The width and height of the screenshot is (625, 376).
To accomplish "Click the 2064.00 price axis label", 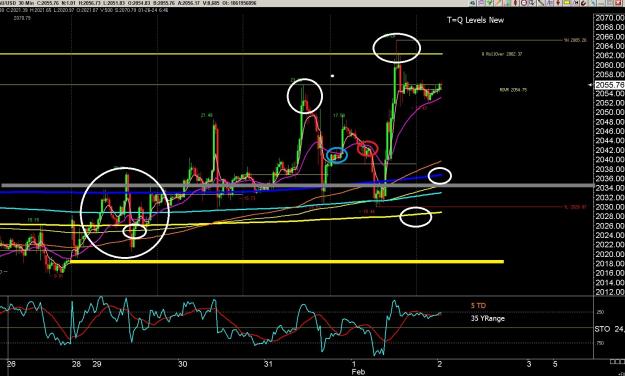I will [610, 46].
